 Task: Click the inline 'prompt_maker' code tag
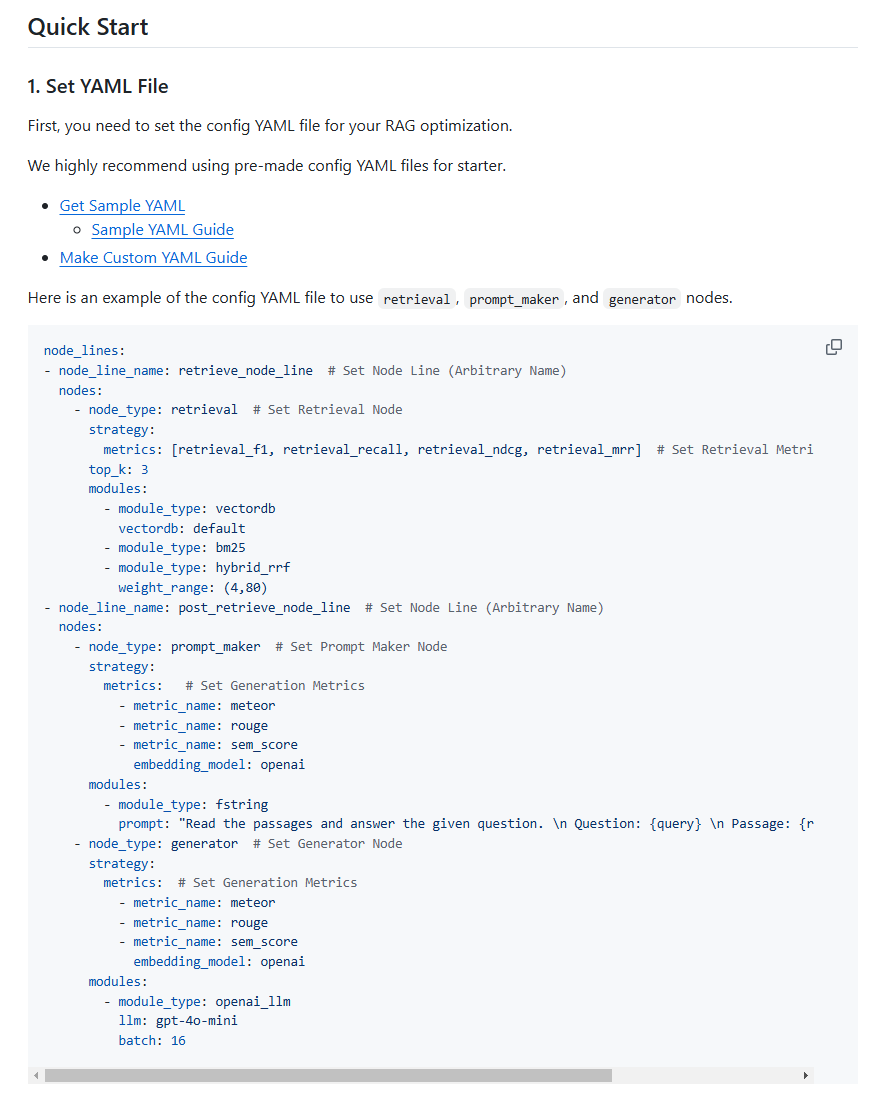point(513,299)
